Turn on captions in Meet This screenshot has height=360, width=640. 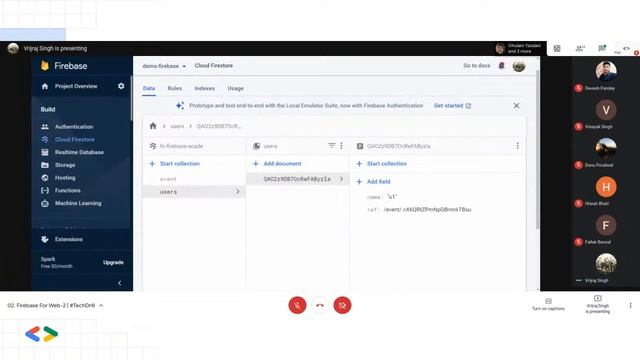548,304
